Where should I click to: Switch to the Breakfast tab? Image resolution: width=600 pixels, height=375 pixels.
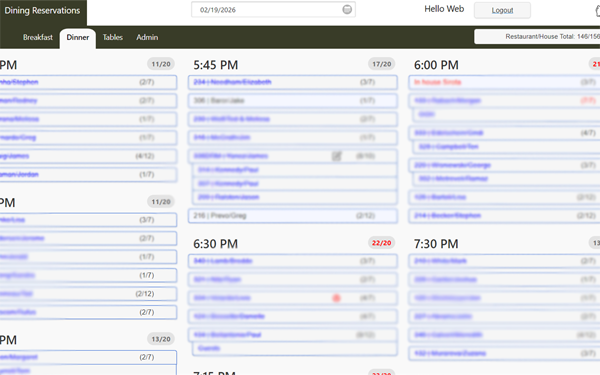pyautogui.click(x=38, y=37)
